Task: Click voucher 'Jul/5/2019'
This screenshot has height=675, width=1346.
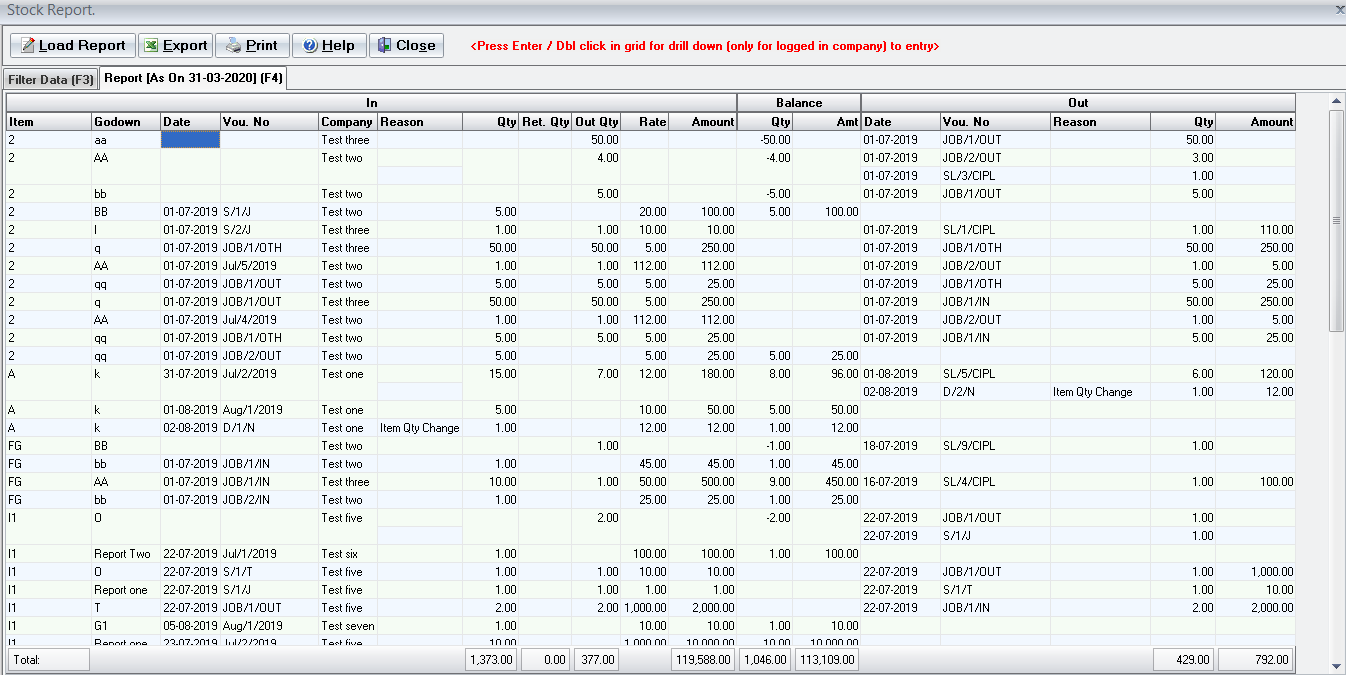Action: (x=270, y=266)
